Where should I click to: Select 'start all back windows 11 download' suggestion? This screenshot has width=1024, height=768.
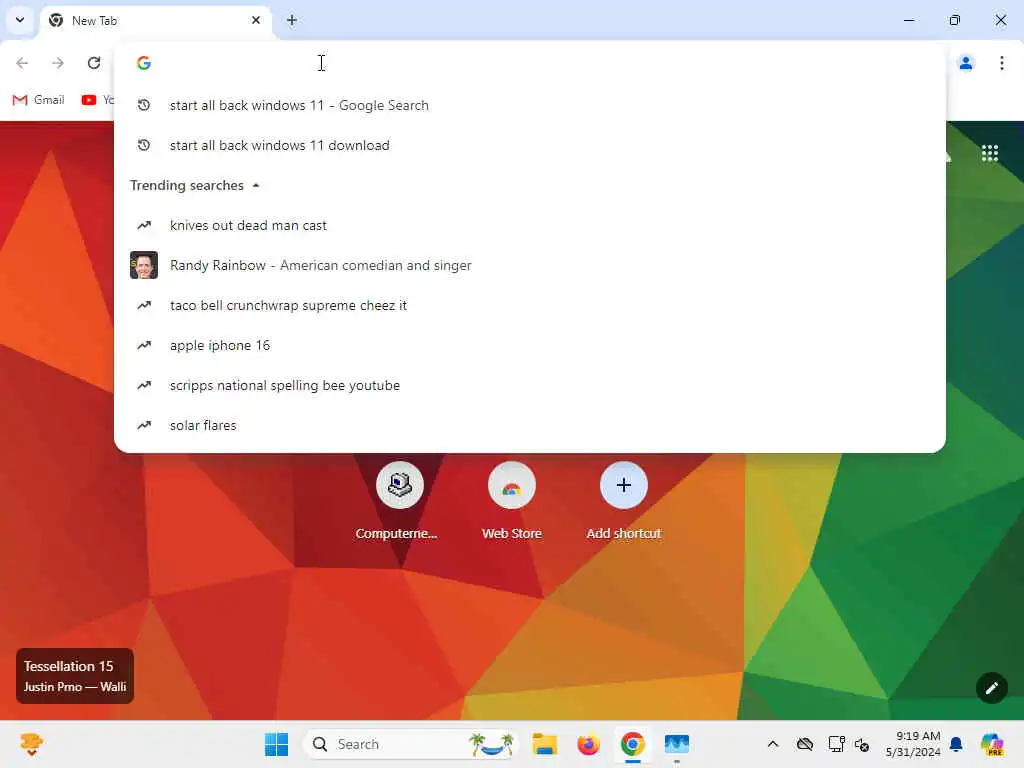[x=530, y=145]
